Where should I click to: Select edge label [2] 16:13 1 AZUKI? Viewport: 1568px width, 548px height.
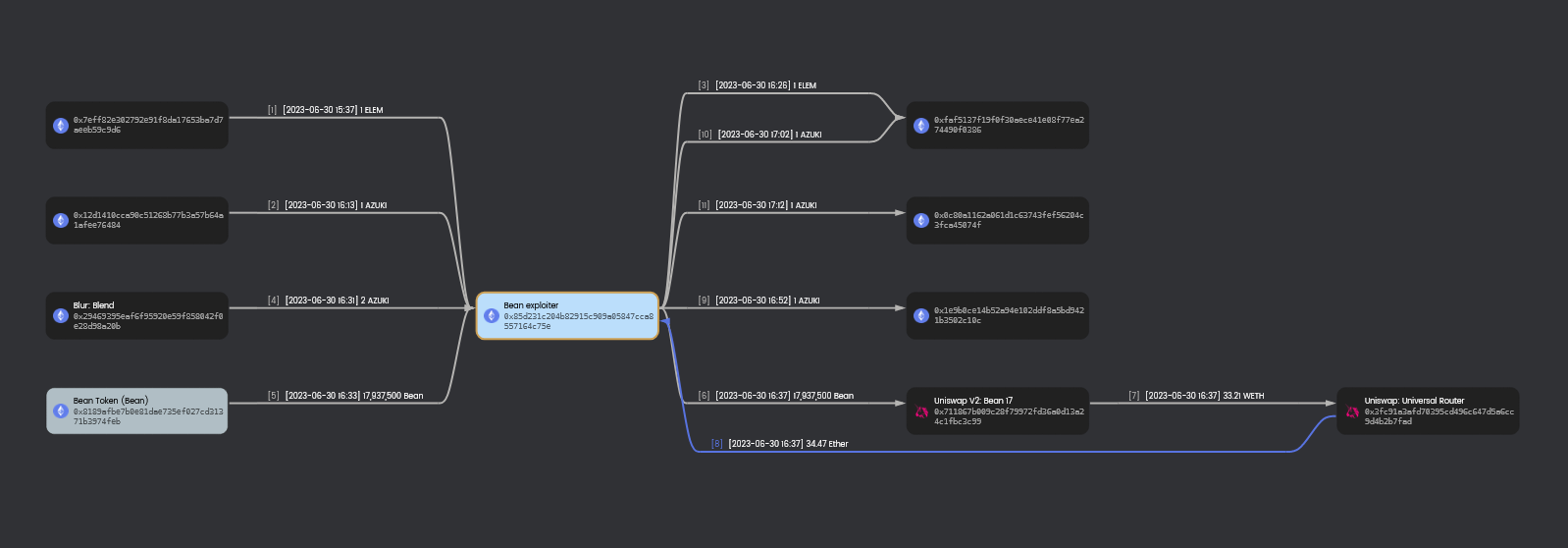point(327,205)
